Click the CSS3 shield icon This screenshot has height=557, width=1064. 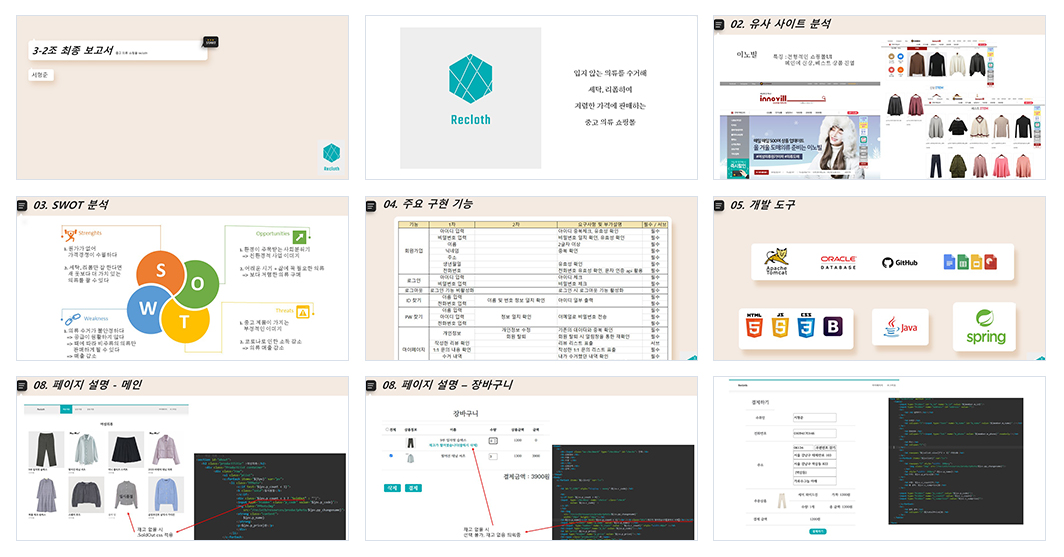click(x=805, y=326)
